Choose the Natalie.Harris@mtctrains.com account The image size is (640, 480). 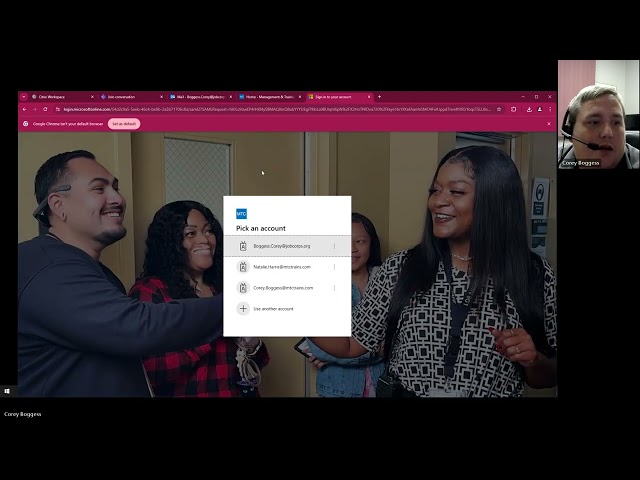point(287,267)
